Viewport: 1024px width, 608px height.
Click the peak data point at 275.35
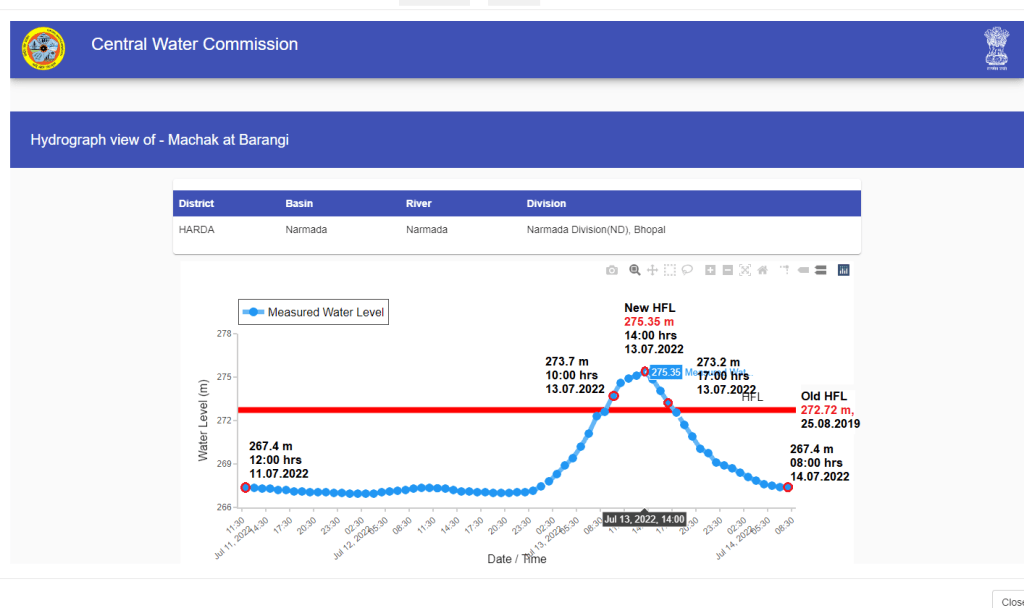point(645,371)
